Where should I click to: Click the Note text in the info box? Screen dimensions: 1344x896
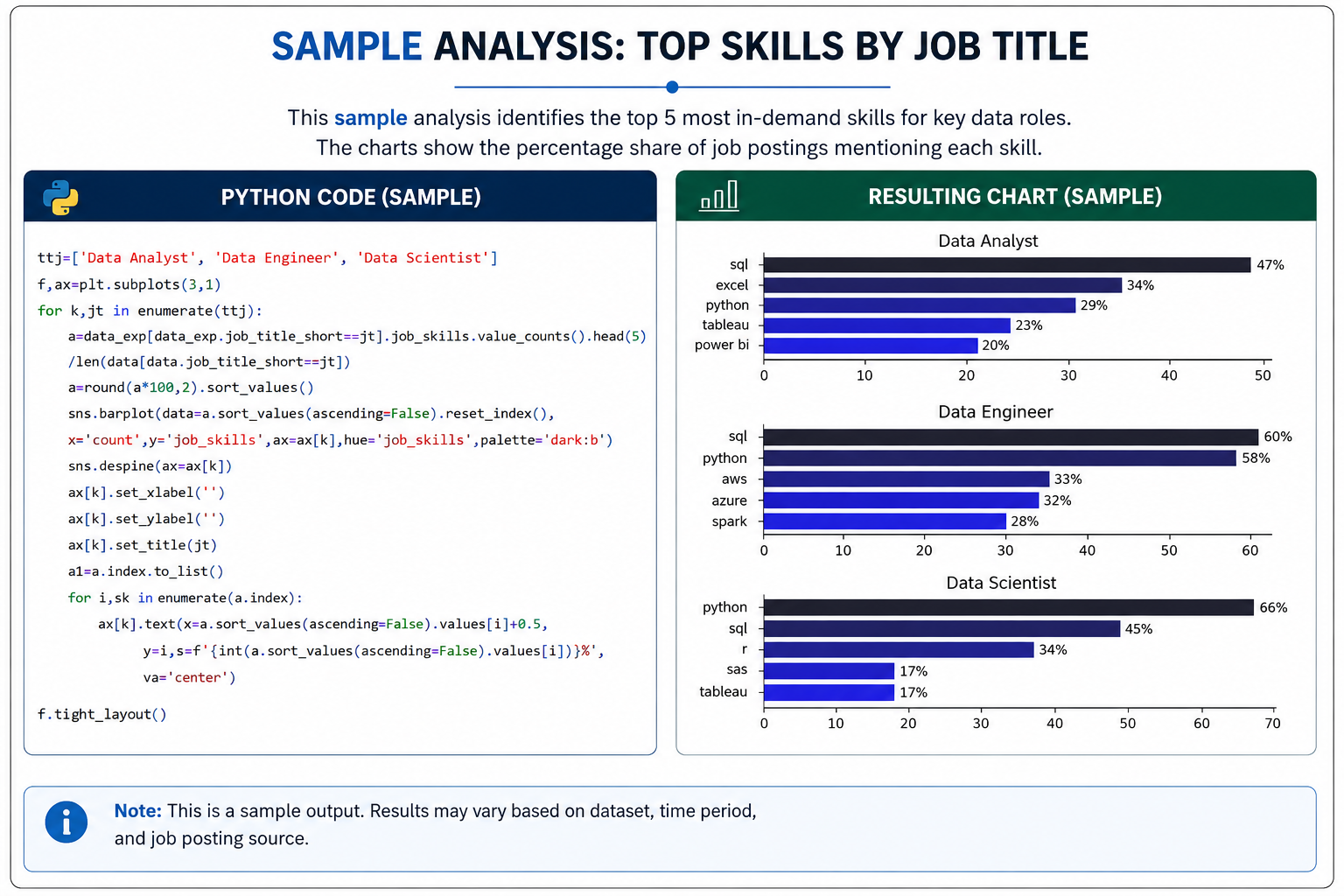click(436, 824)
